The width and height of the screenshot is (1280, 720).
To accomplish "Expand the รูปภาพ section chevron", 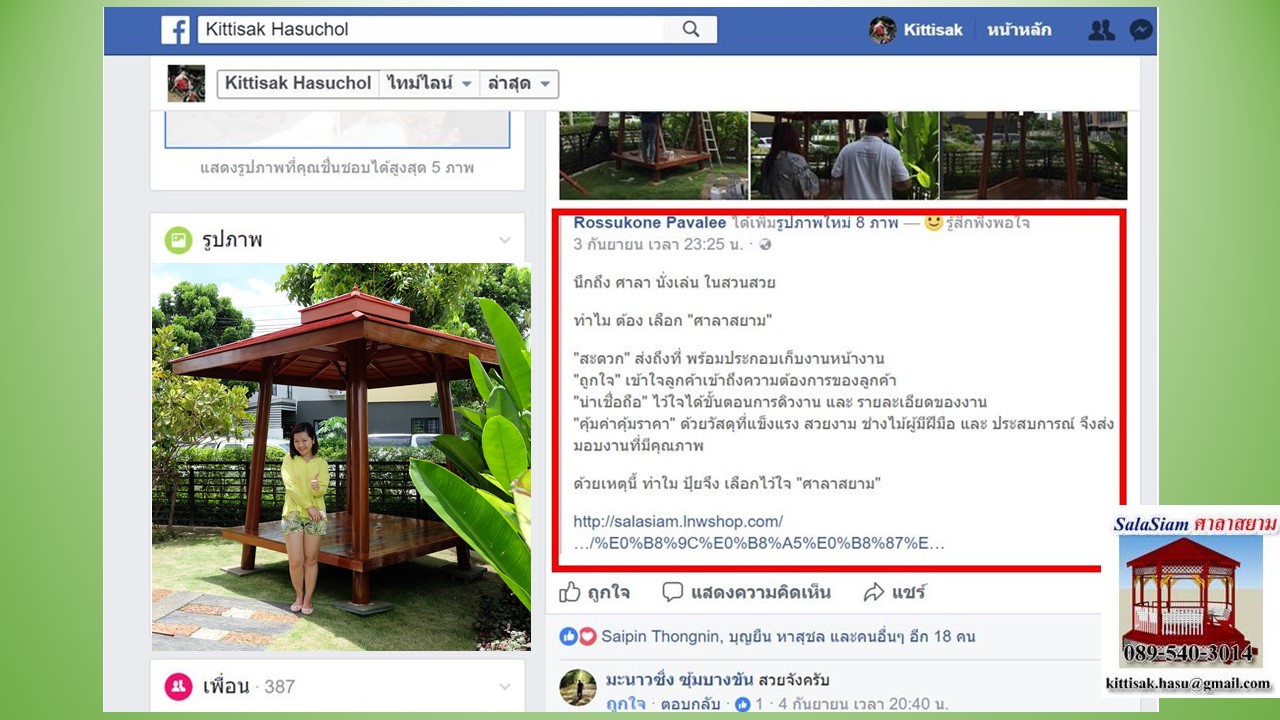I will (505, 240).
